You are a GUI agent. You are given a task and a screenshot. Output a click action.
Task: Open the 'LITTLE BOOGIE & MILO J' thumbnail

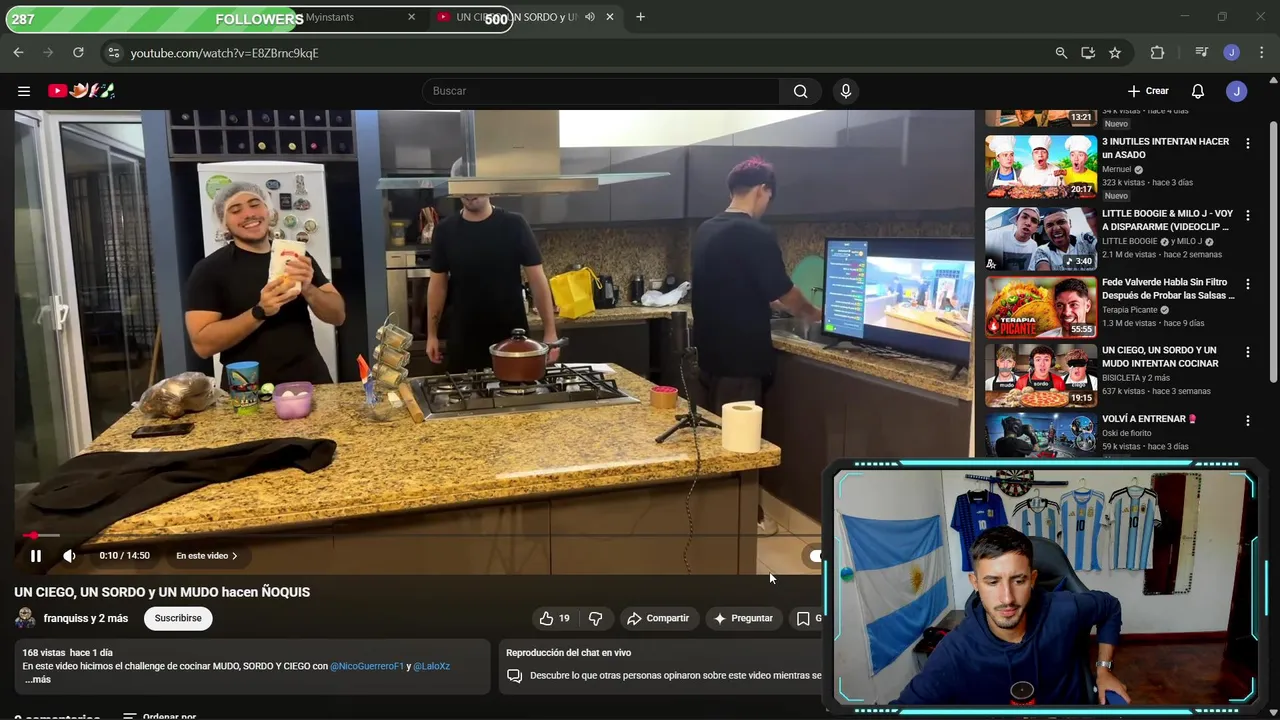click(1041, 239)
